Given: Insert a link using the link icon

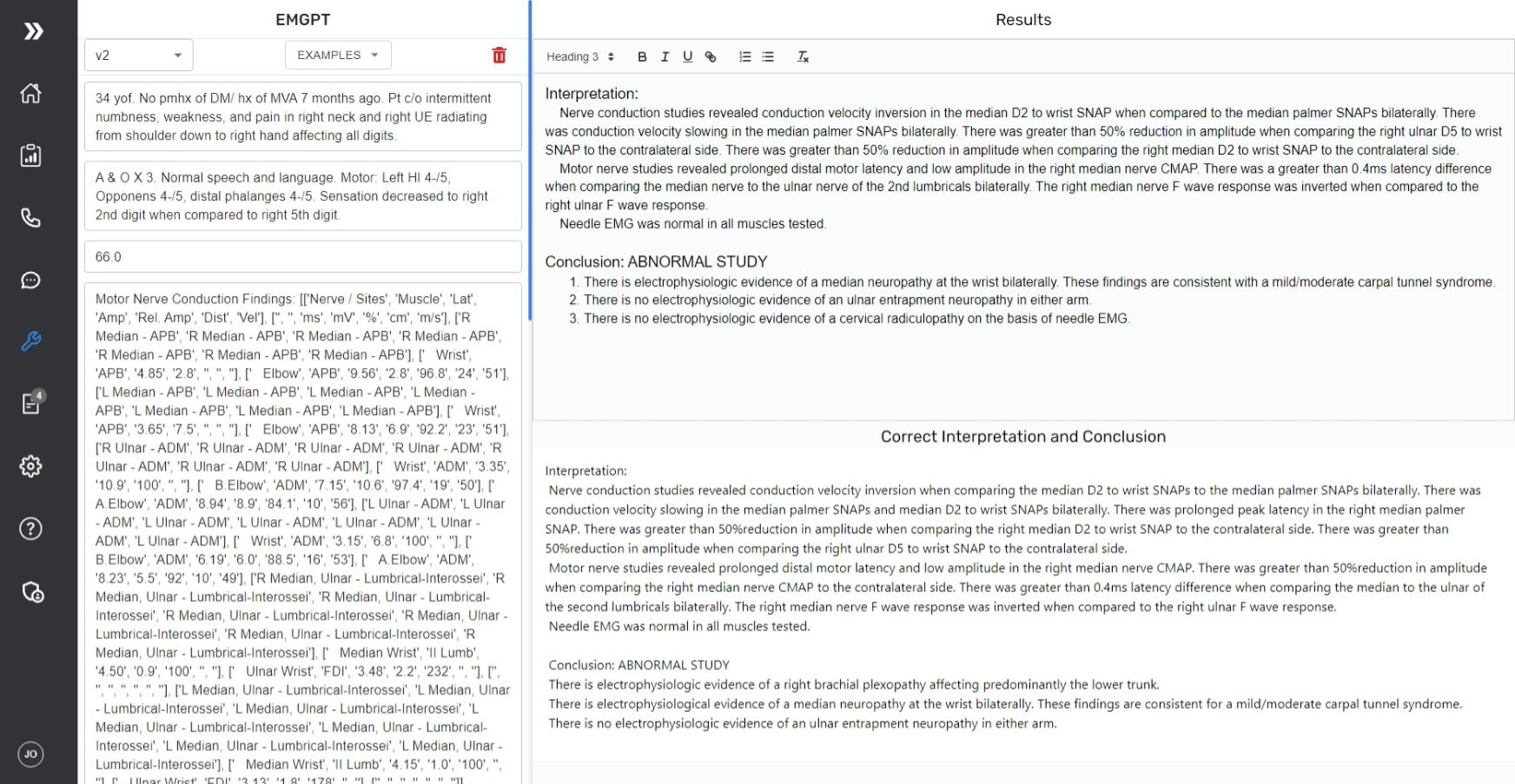Looking at the screenshot, I should point(711,57).
